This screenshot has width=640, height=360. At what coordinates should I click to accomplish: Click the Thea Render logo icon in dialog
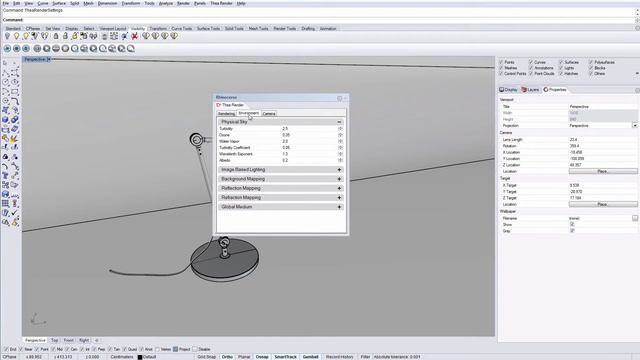pyautogui.click(x=219, y=105)
